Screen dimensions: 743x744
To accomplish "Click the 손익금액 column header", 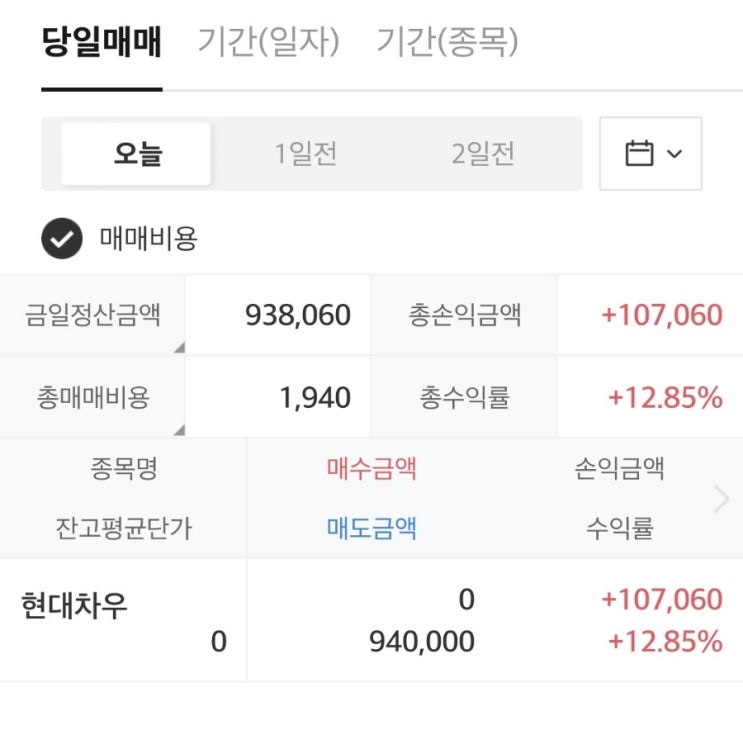I will click(620, 468).
